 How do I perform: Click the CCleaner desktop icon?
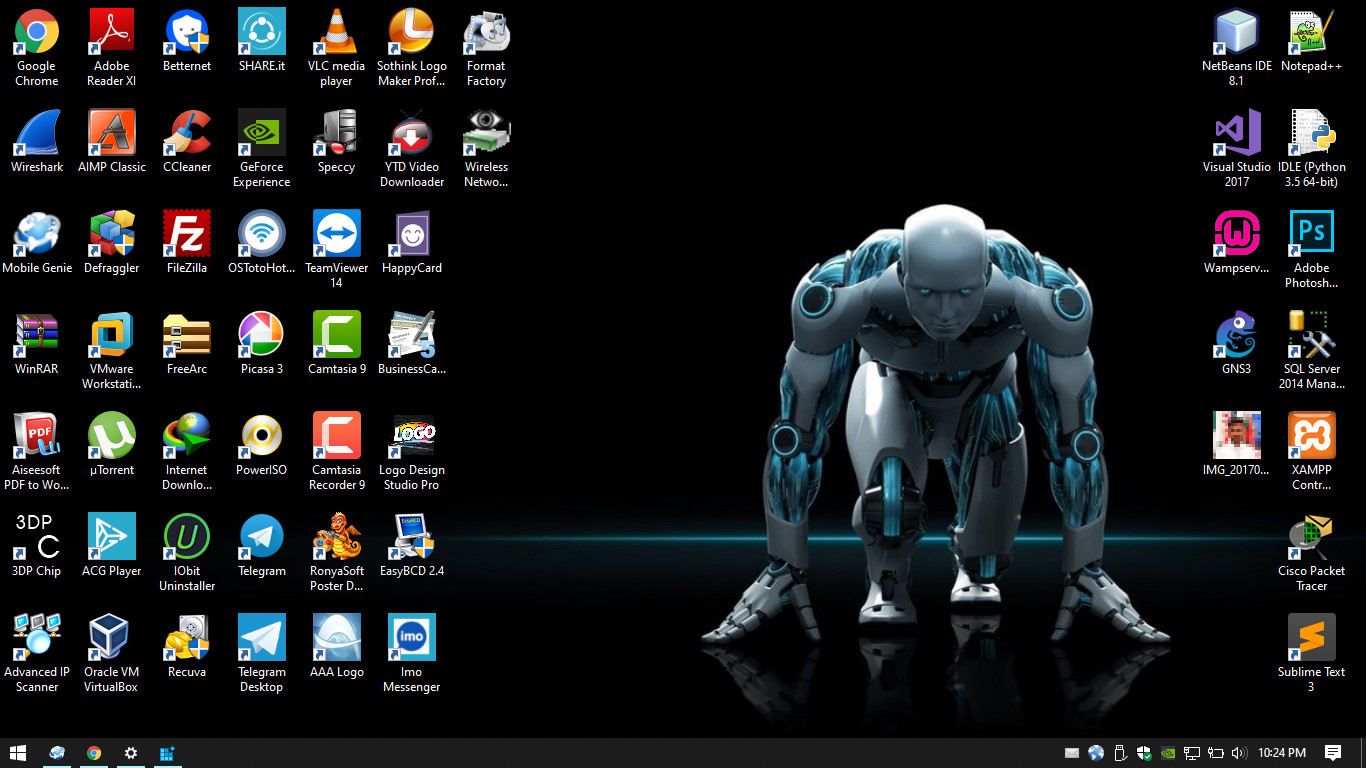[x=187, y=133]
